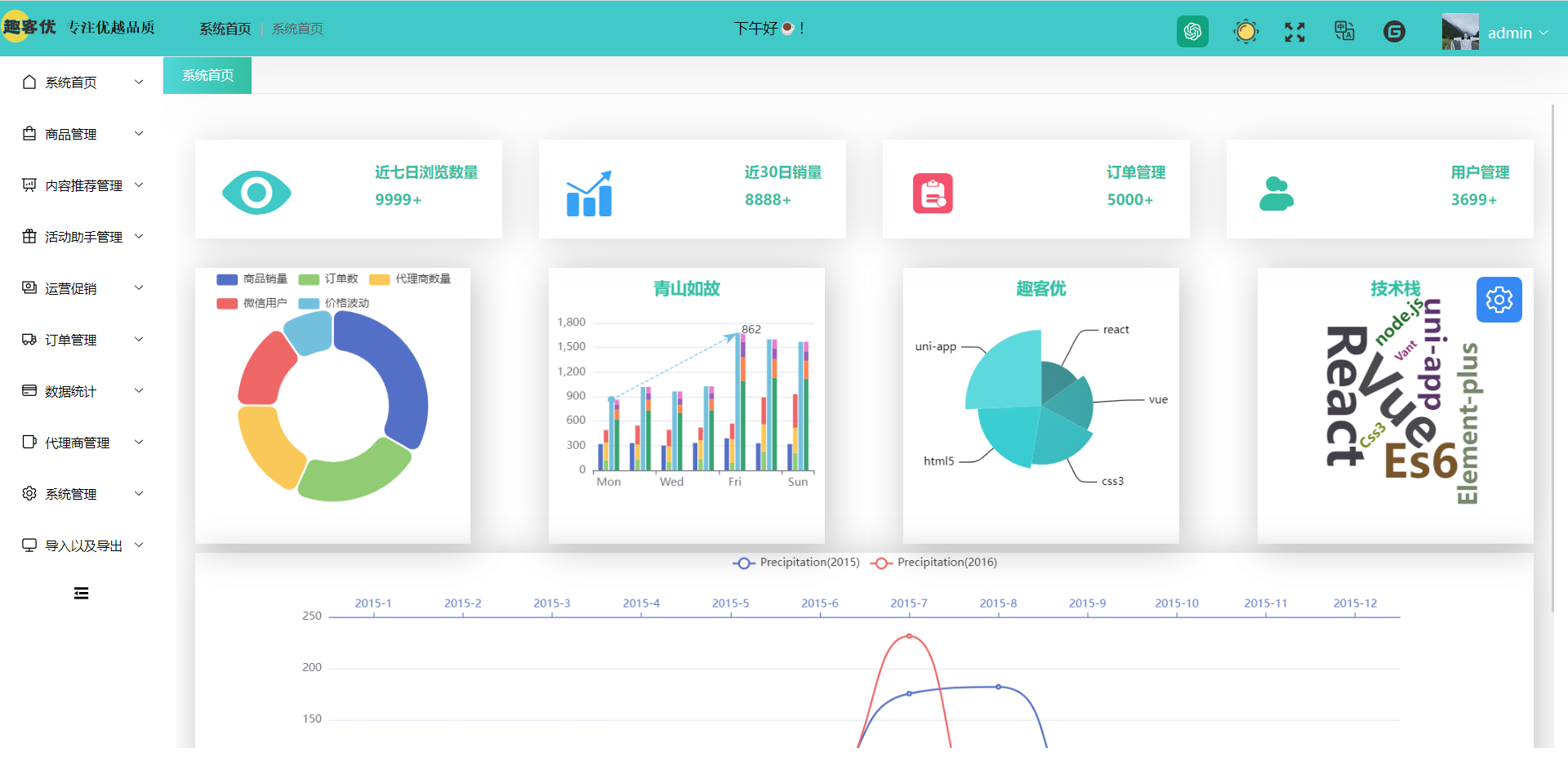The height and width of the screenshot is (761, 1568).
Task: Click the React word in 技术栈 cloud
Action: [x=1345, y=397]
